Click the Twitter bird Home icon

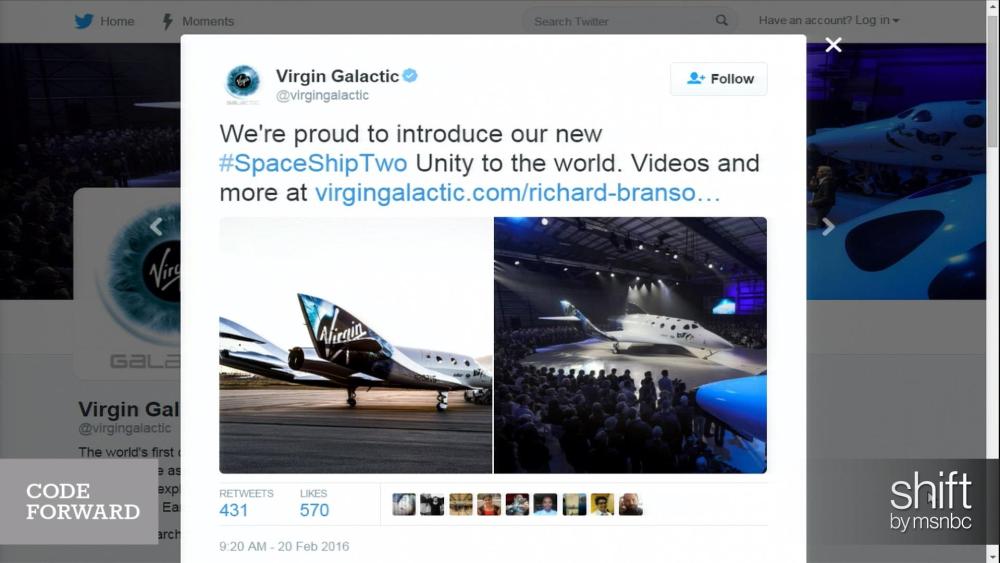tap(84, 21)
